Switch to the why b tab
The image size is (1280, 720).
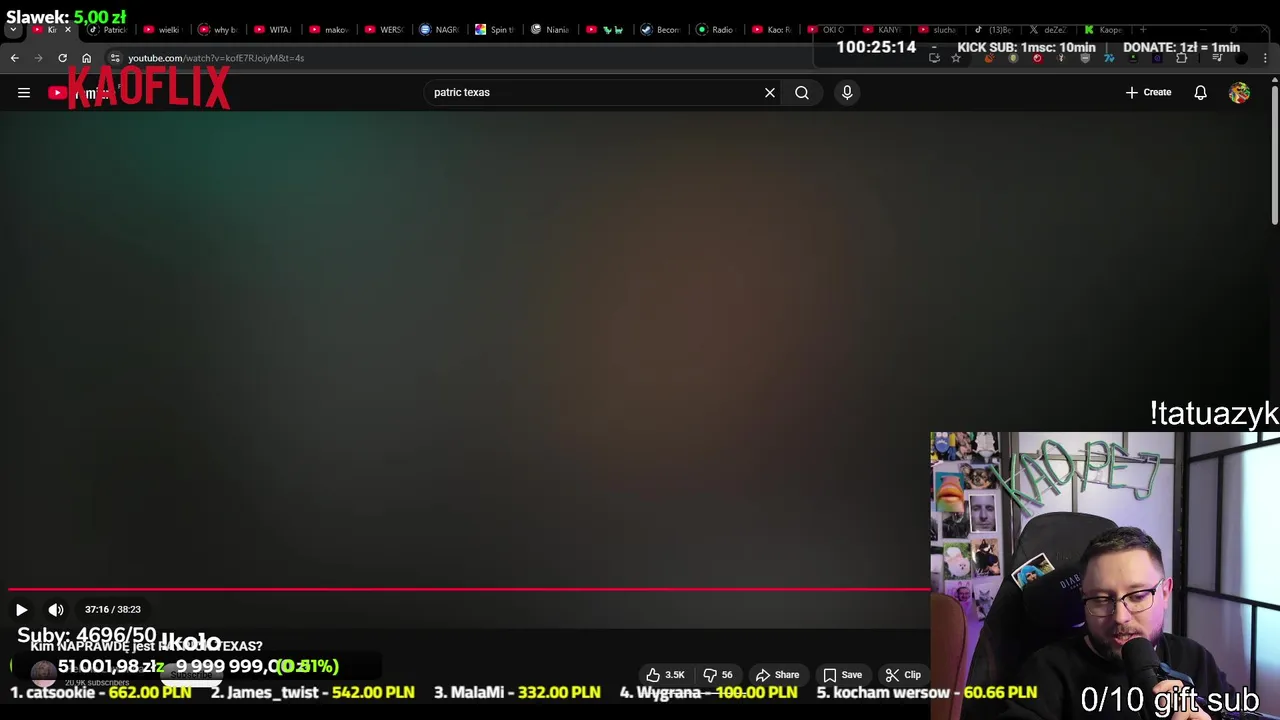(x=218, y=30)
